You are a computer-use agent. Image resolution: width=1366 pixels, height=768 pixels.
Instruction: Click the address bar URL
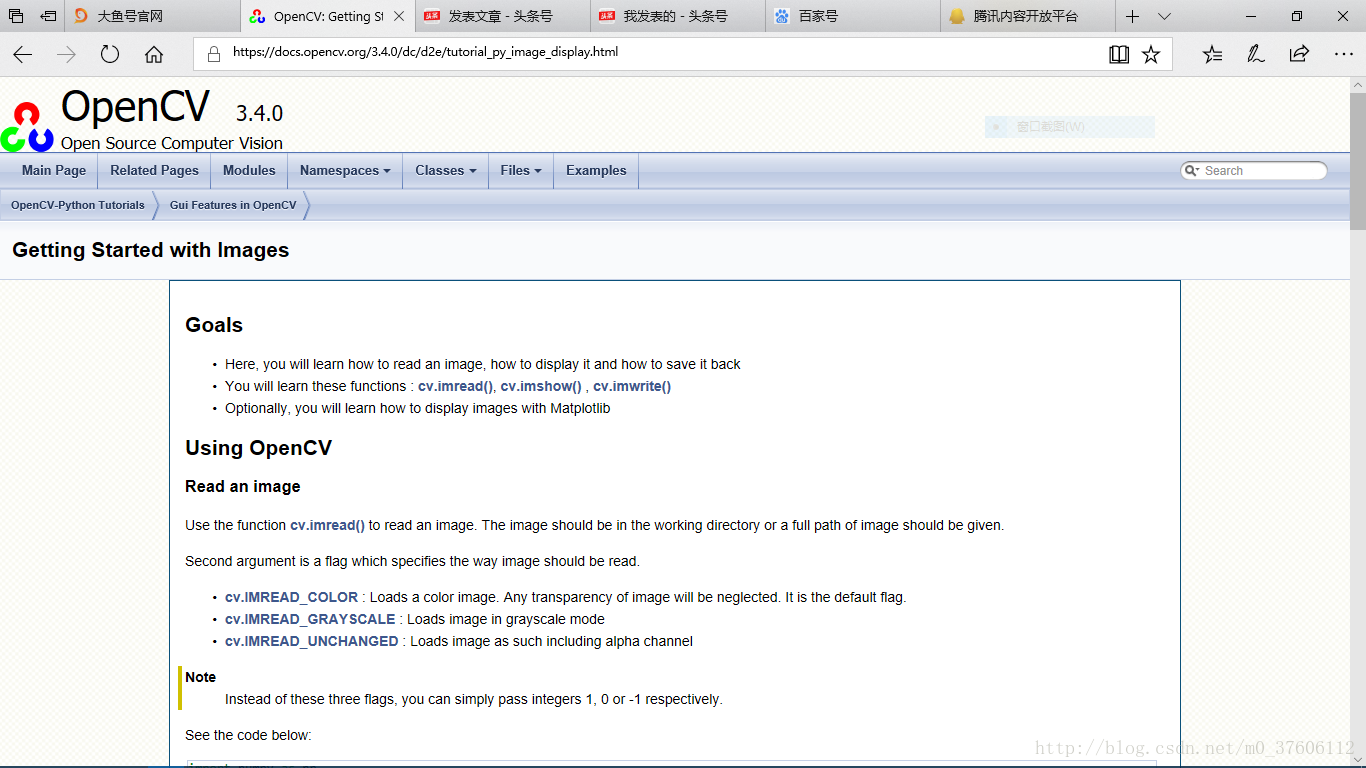click(x=425, y=52)
